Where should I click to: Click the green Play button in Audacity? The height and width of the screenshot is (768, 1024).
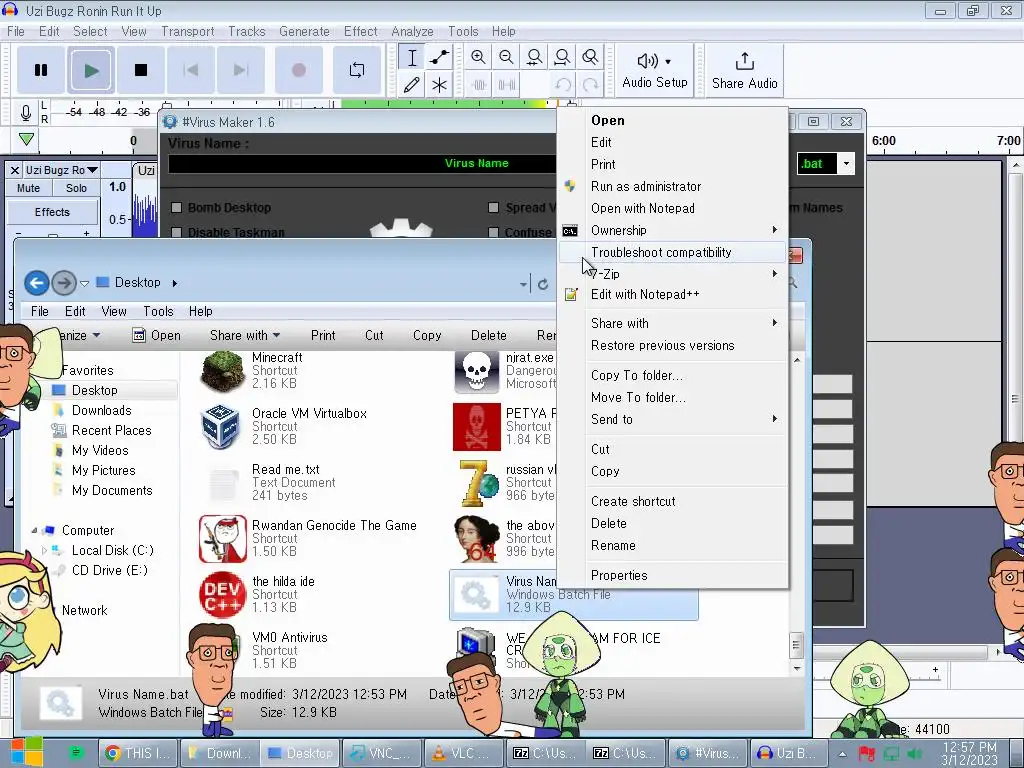pyautogui.click(x=91, y=70)
